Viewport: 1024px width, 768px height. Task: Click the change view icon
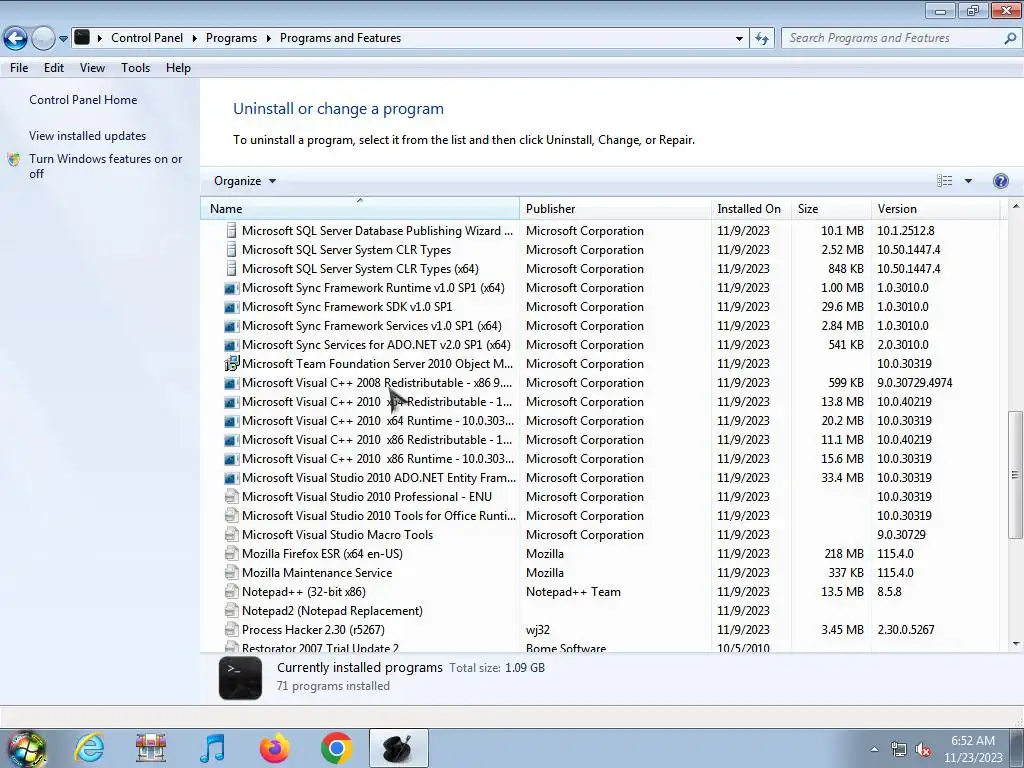click(x=944, y=181)
